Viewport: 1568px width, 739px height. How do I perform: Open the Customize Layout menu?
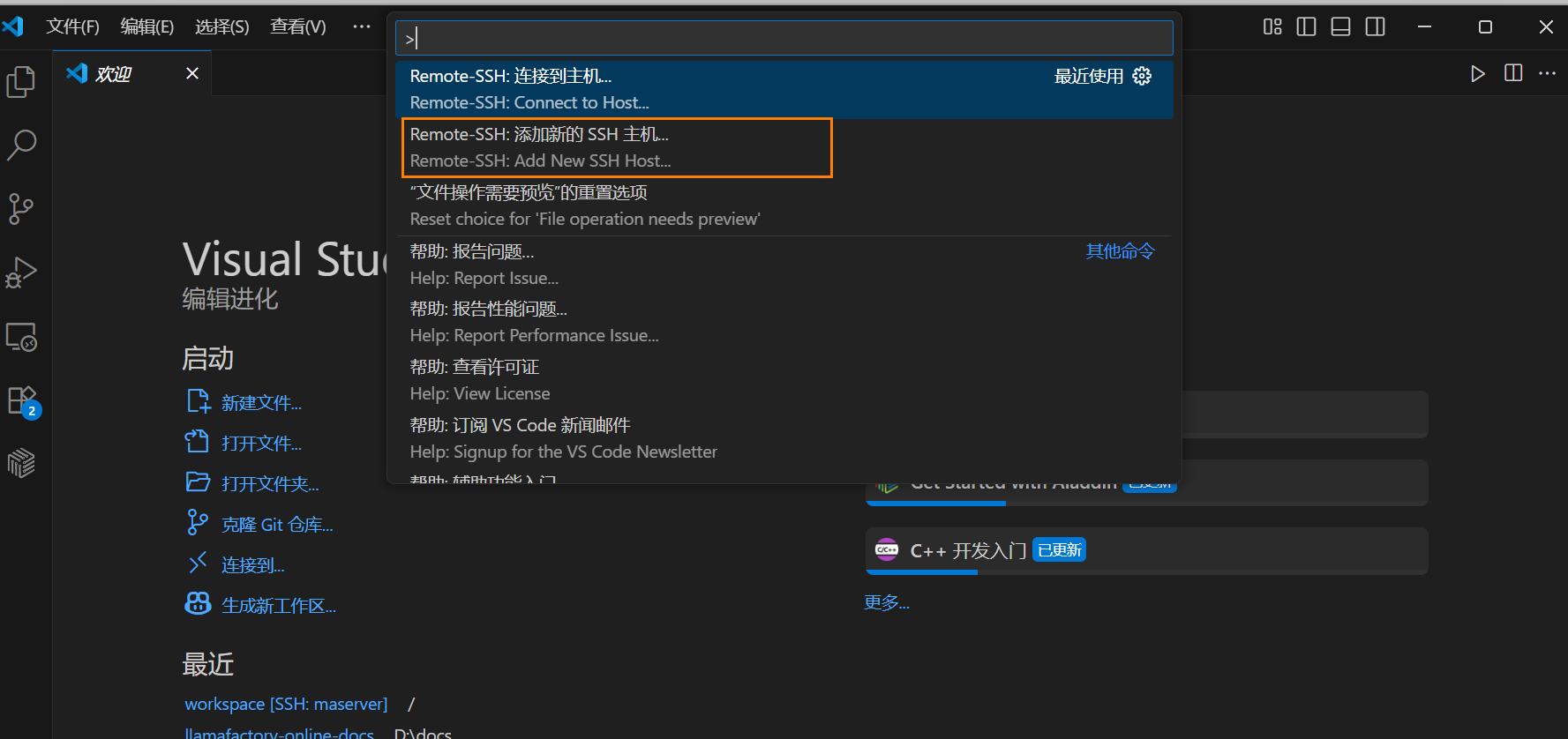(x=1272, y=26)
